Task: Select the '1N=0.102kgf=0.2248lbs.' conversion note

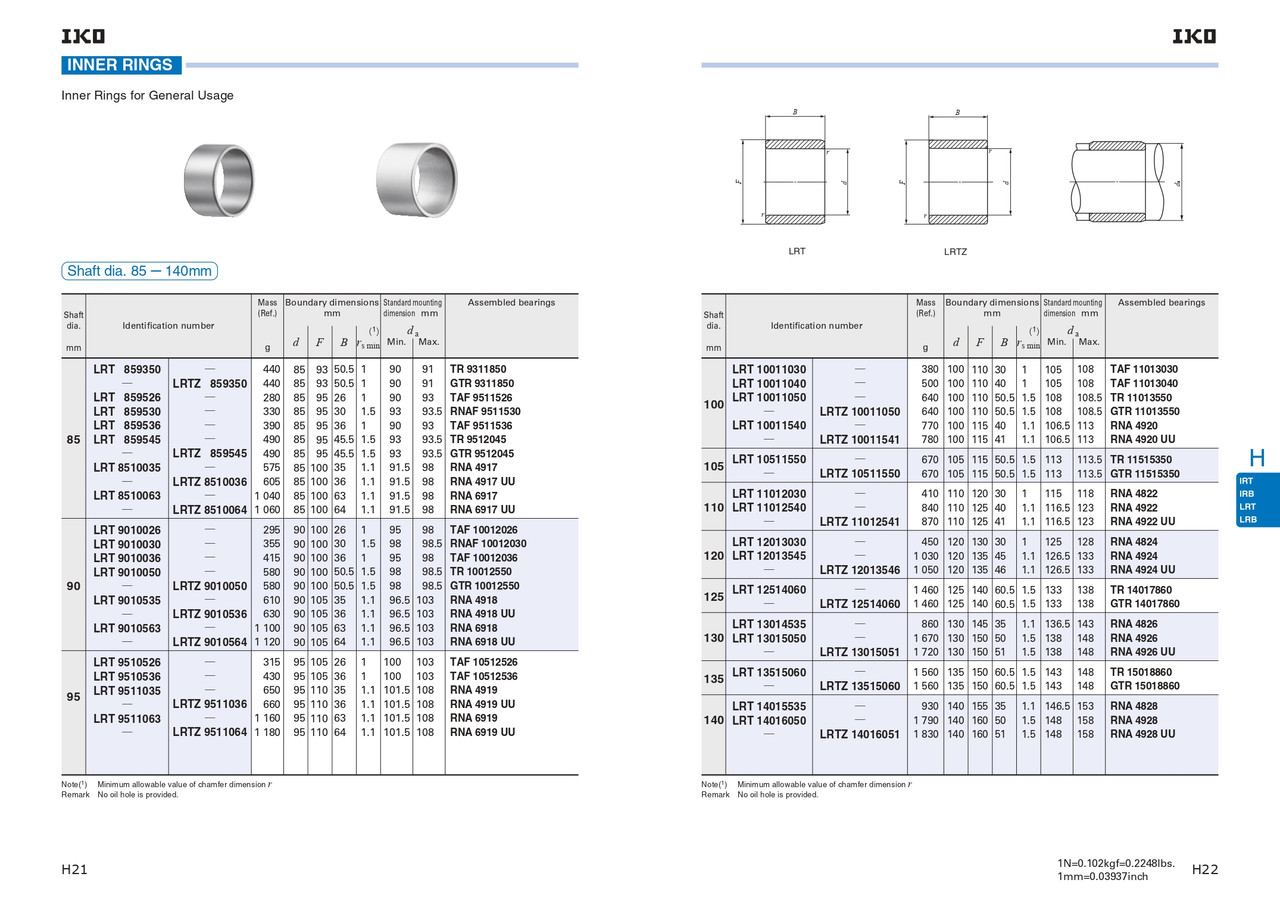Action: click(1116, 863)
